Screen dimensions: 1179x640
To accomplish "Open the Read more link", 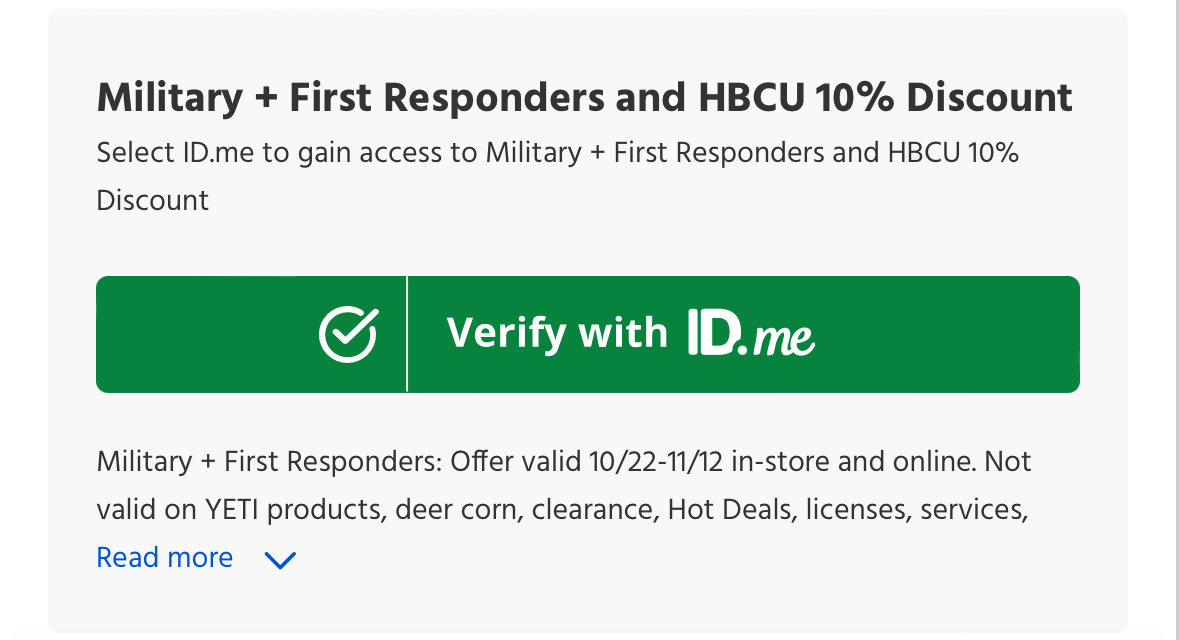I will 165,558.
